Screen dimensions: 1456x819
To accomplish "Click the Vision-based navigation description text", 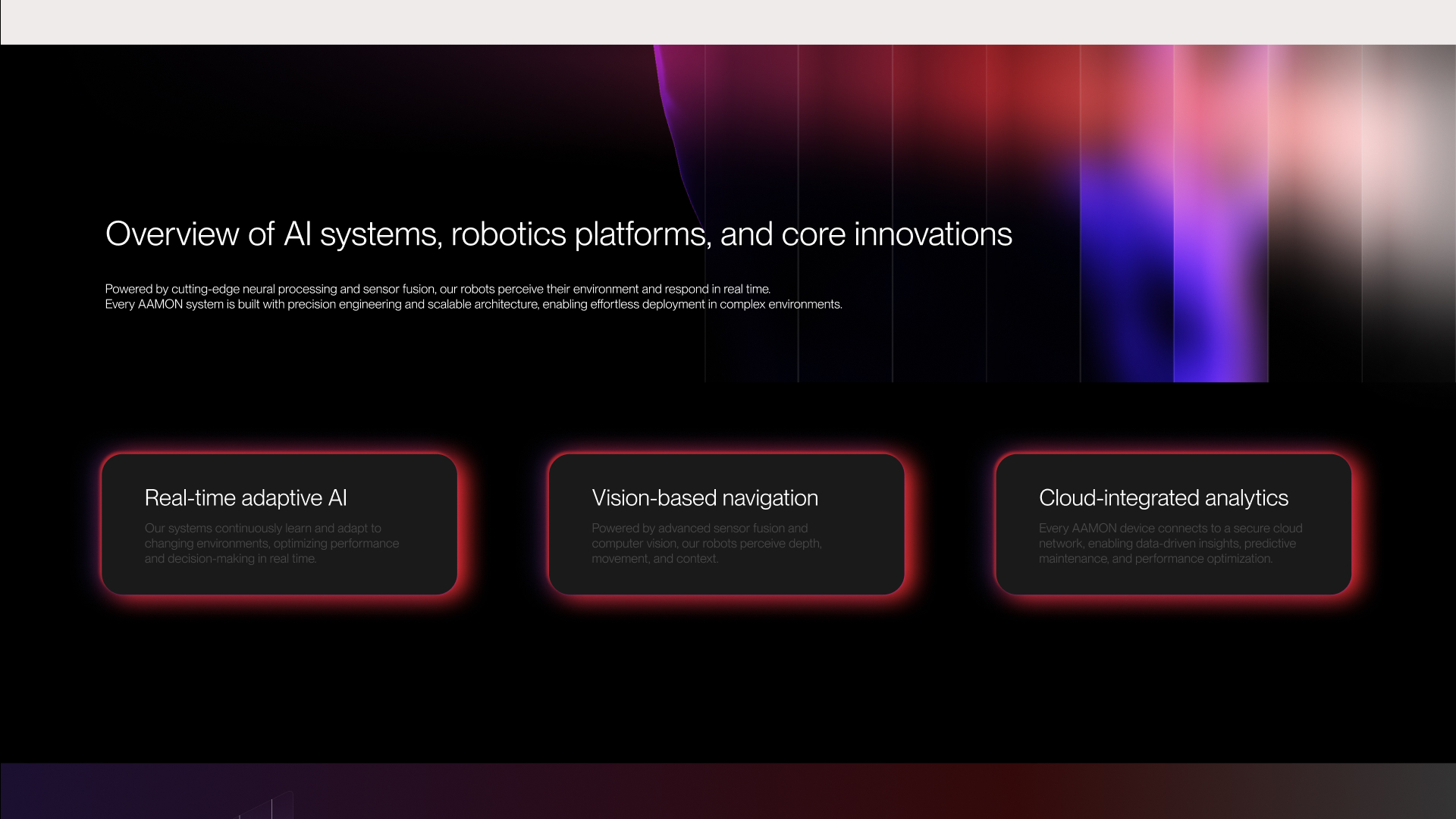I will pos(706,543).
